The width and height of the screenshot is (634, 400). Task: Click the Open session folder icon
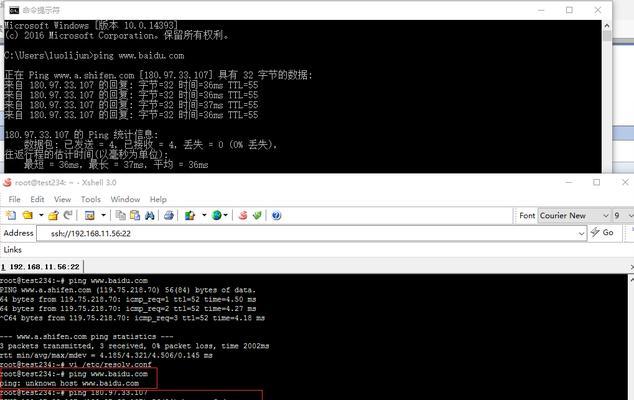point(28,215)
